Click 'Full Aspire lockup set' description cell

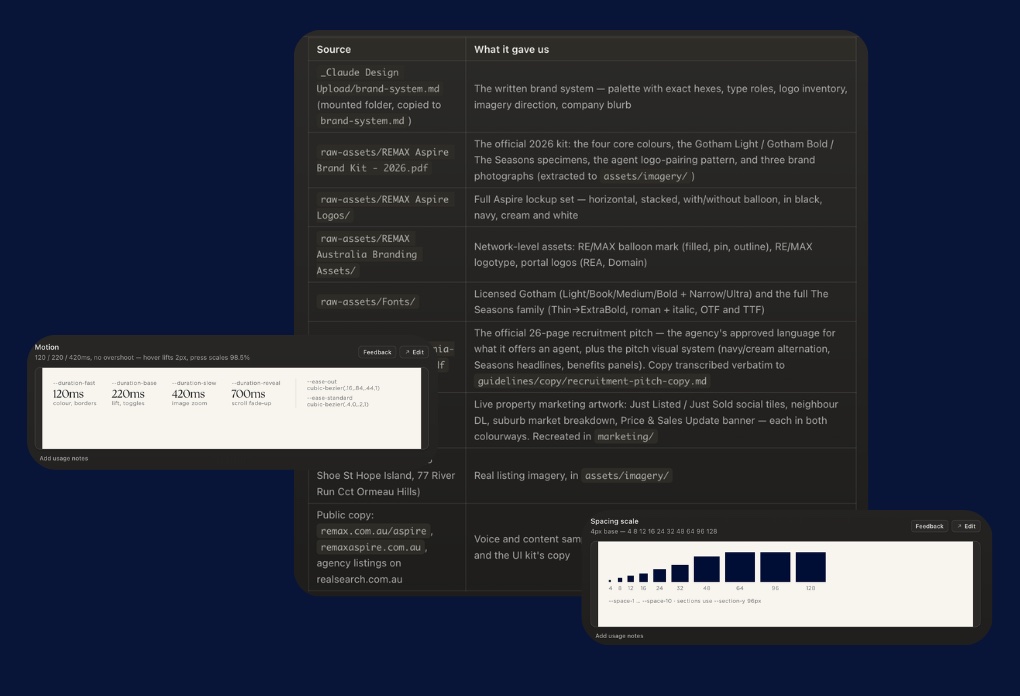(660, 207)
